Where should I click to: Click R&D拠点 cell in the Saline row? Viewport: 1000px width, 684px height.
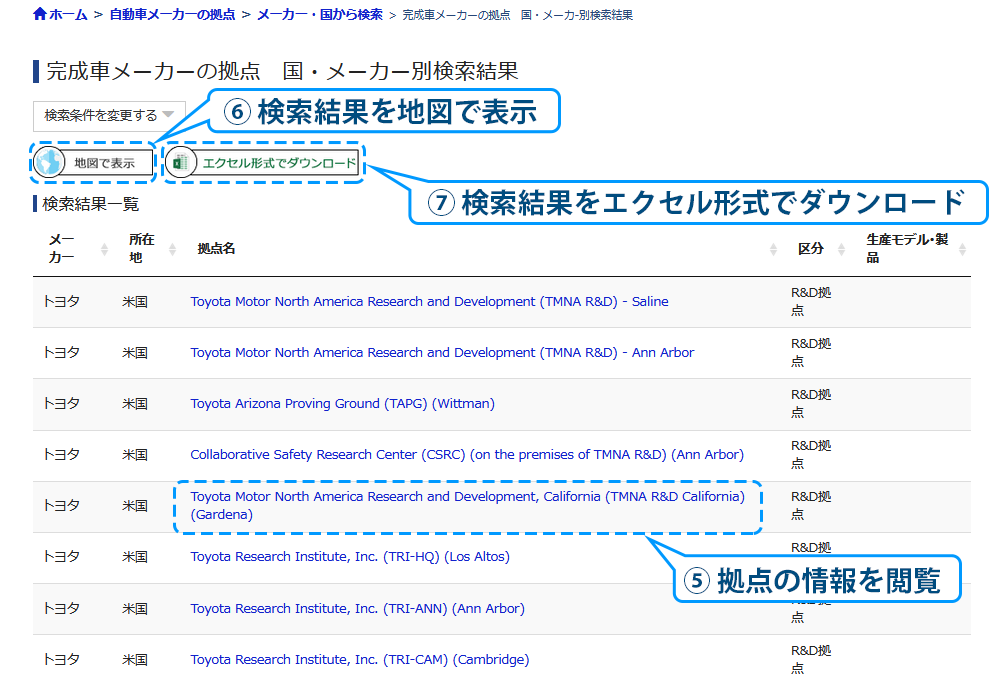click(x=811, y=302)
